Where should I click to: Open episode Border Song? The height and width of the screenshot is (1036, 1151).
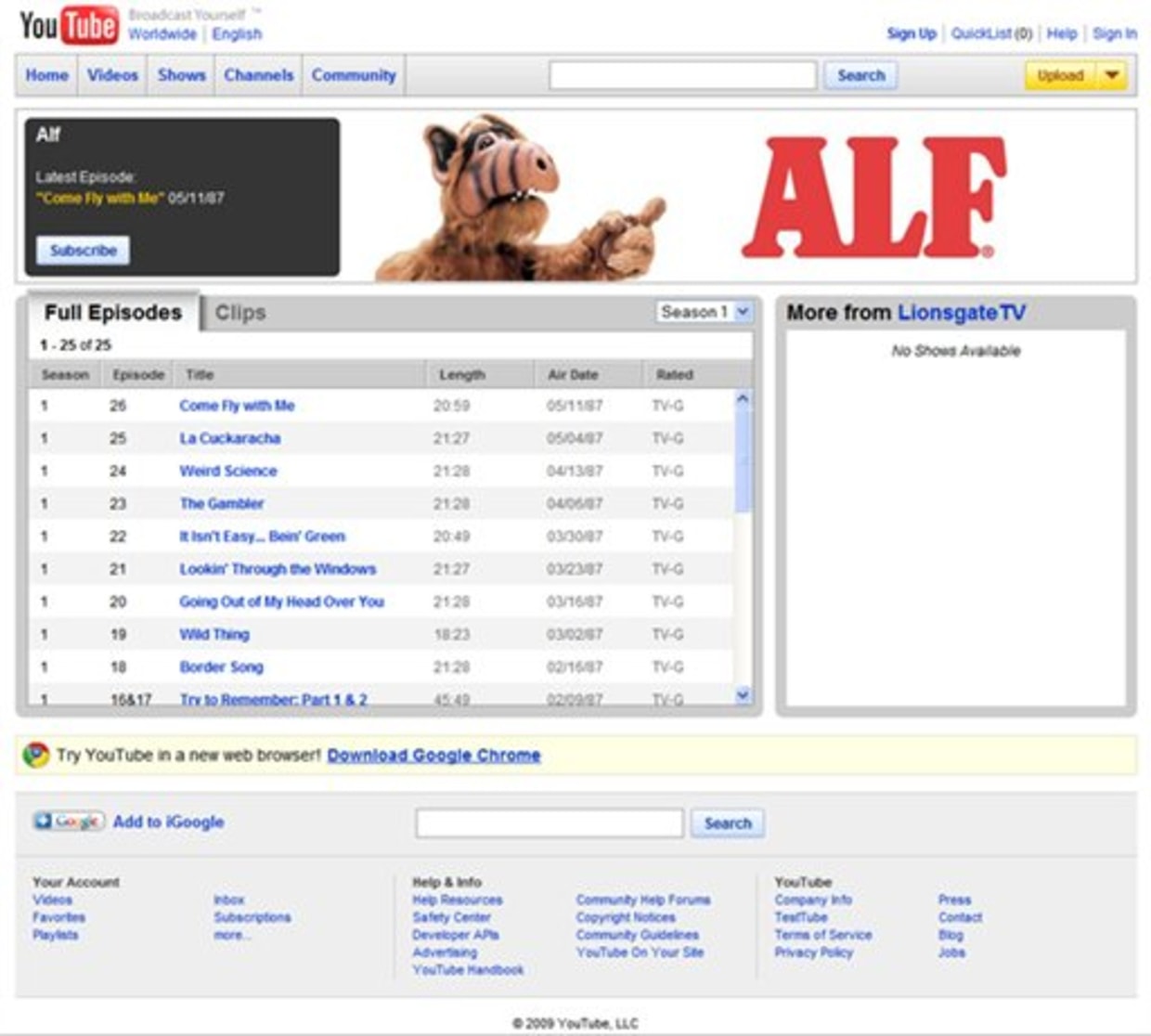tap(222, 667)
